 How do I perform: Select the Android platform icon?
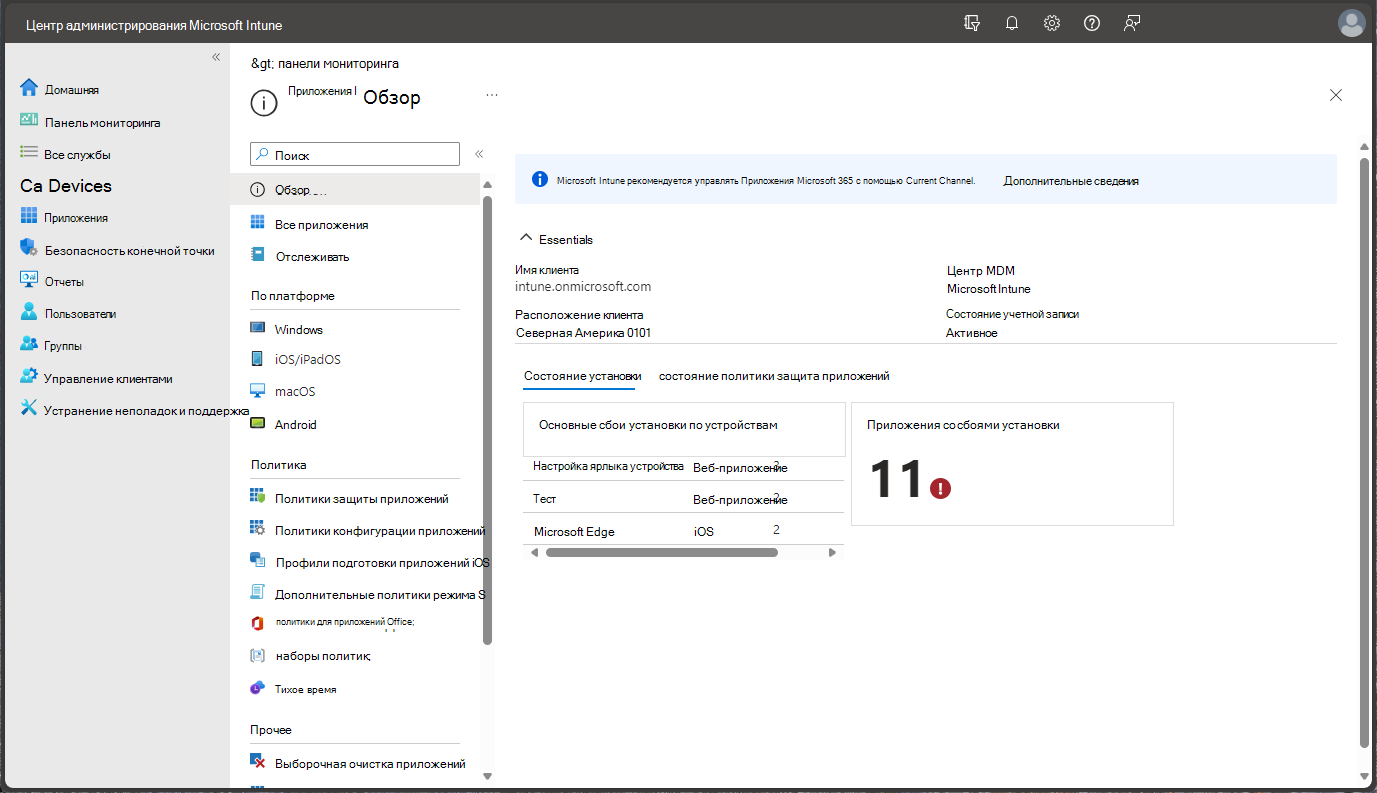pos(258,424)
